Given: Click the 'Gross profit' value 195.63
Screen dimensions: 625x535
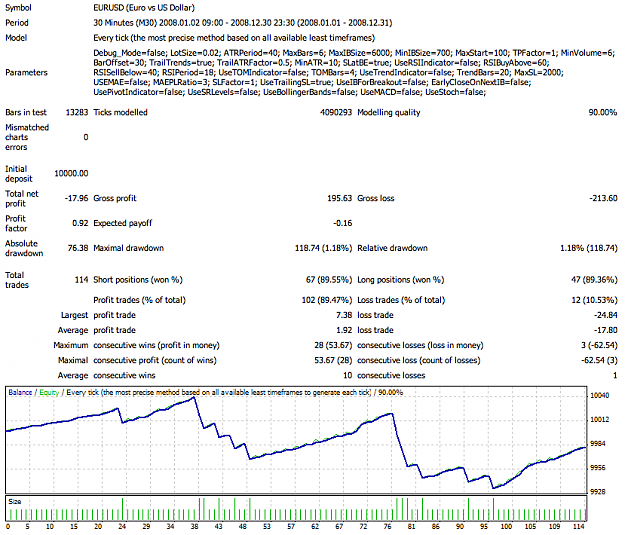Looking at the screenshot, I should [x=340, y=198].
